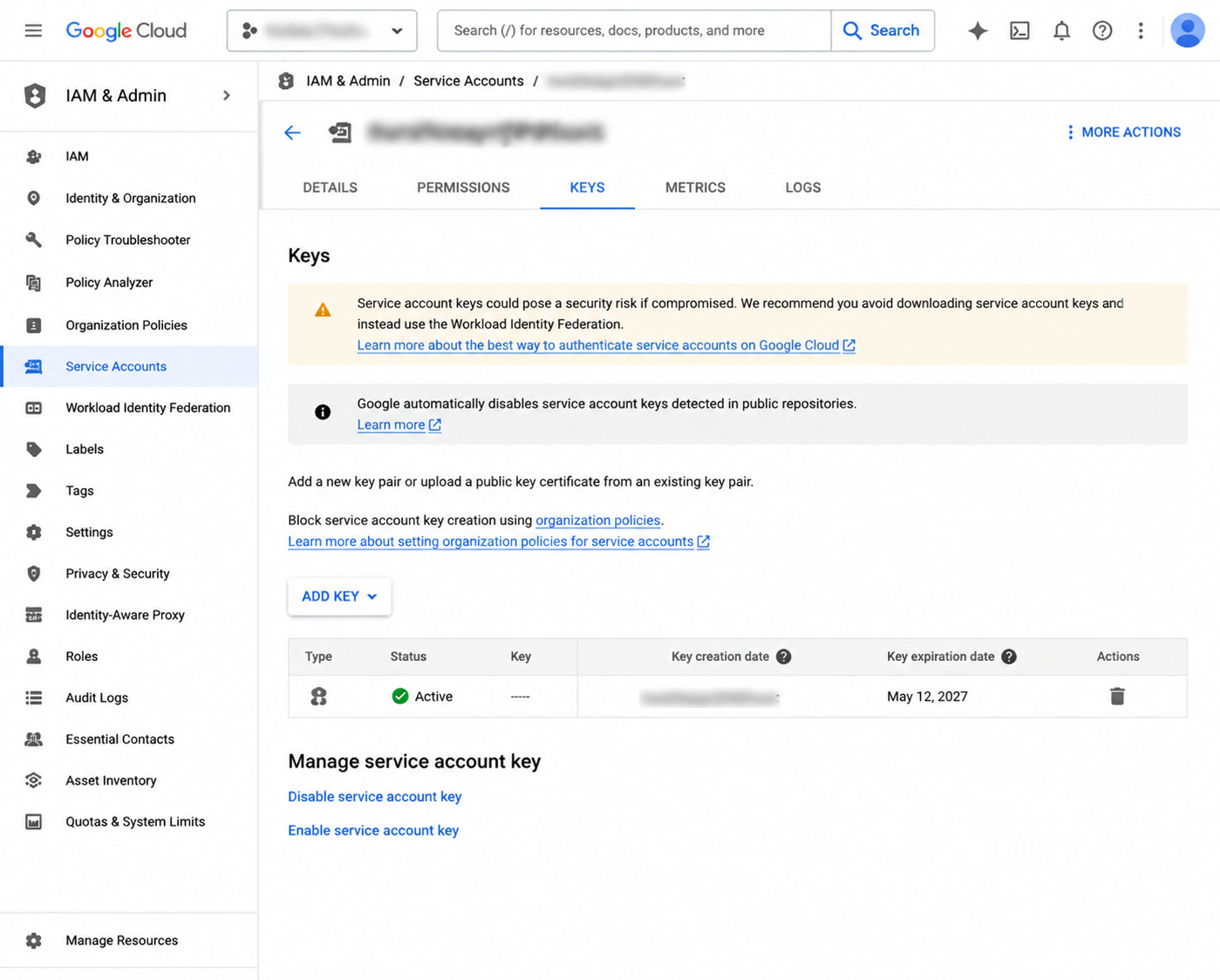
Task: Show help for Key expiration date
Action: coord(1009,657)
